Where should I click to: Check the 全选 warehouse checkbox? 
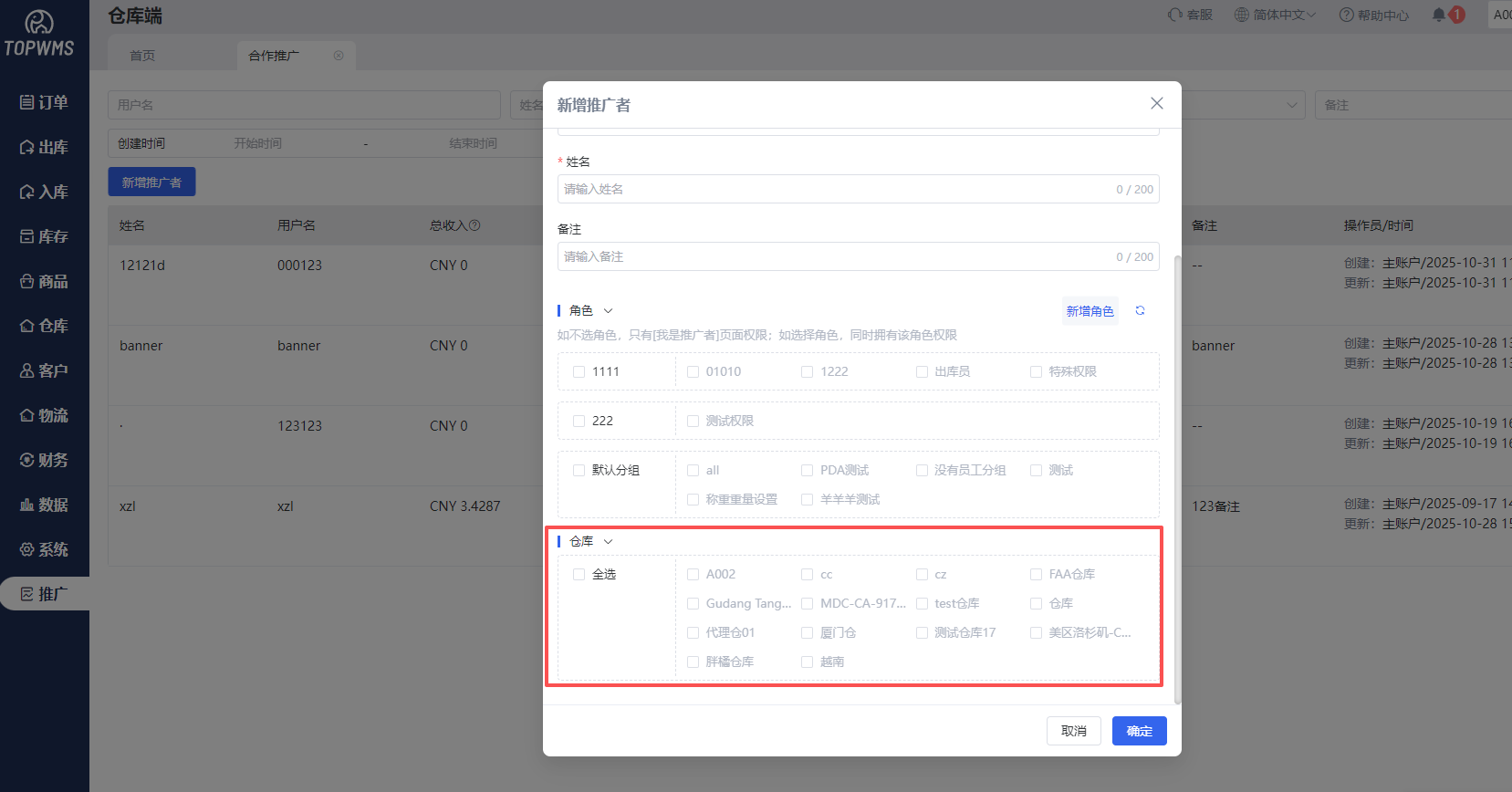pyautogui.click(x=579, y=574)
